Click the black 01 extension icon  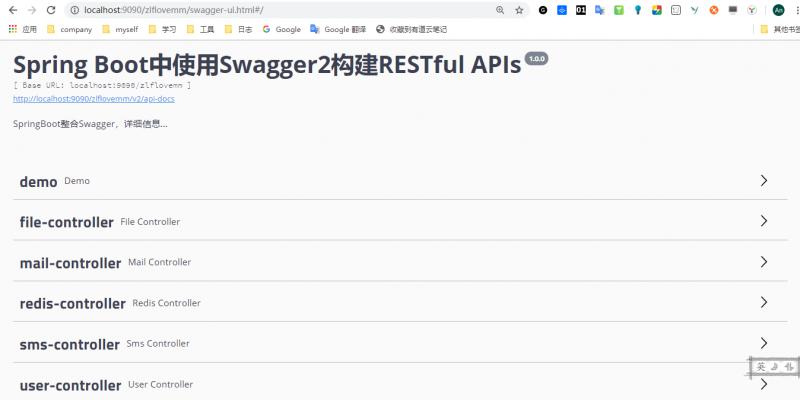pyautogui.click(x=581, y=10)
